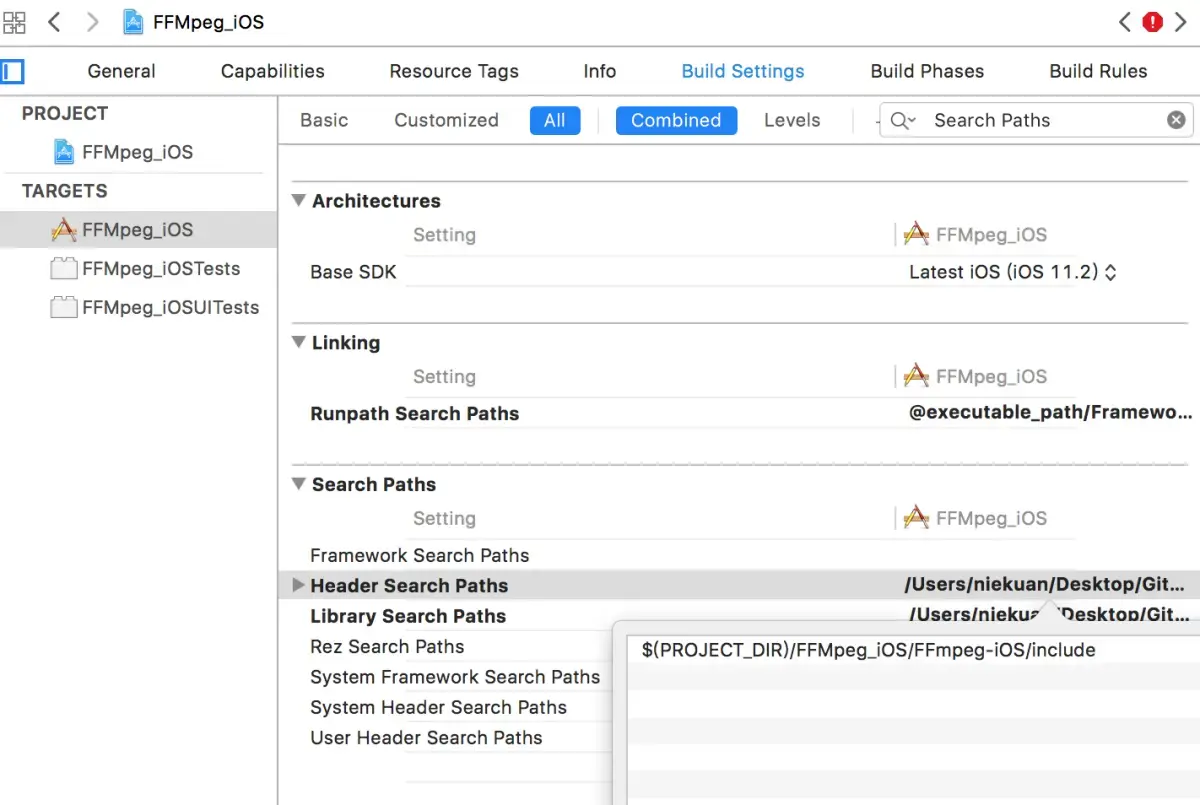Open the related items grid icon

pyautogui.click(x=14, y=22)
